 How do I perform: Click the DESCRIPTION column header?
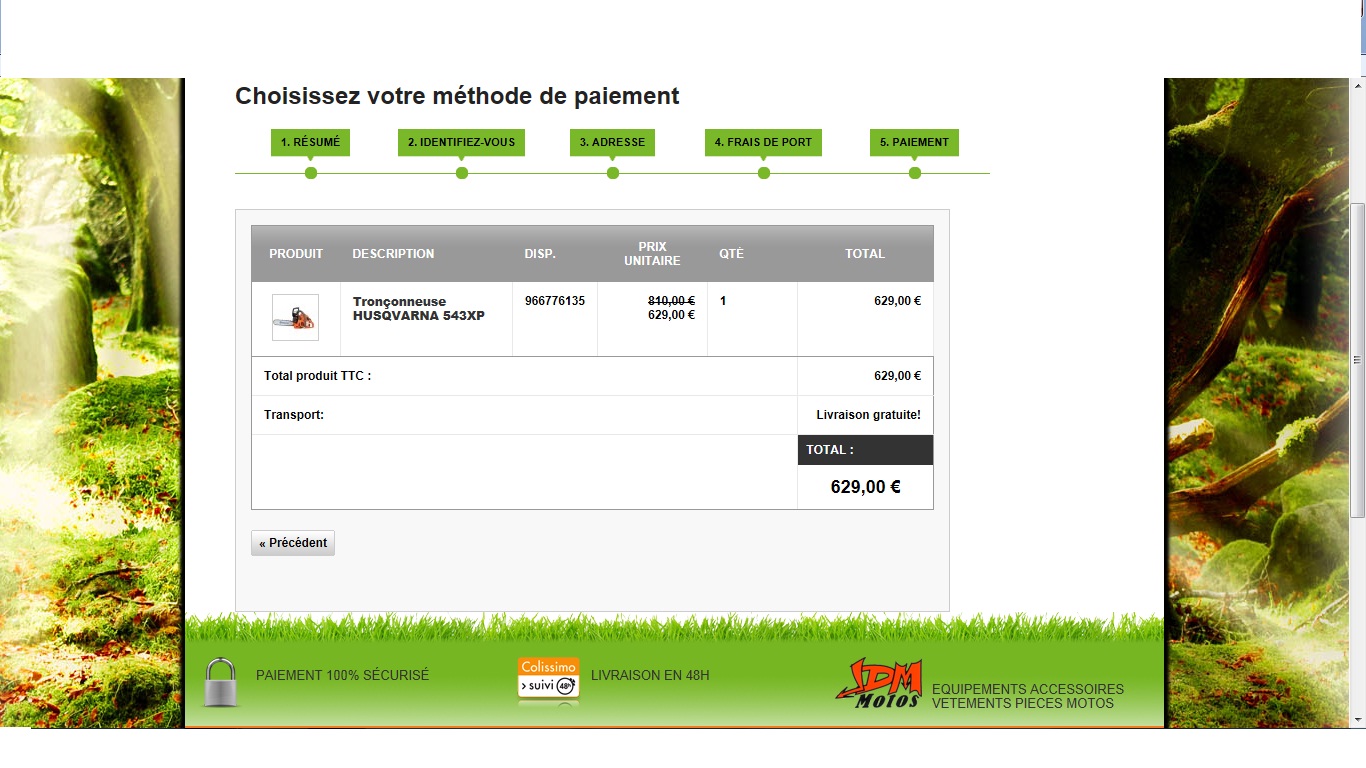click(x=393, y=254)
